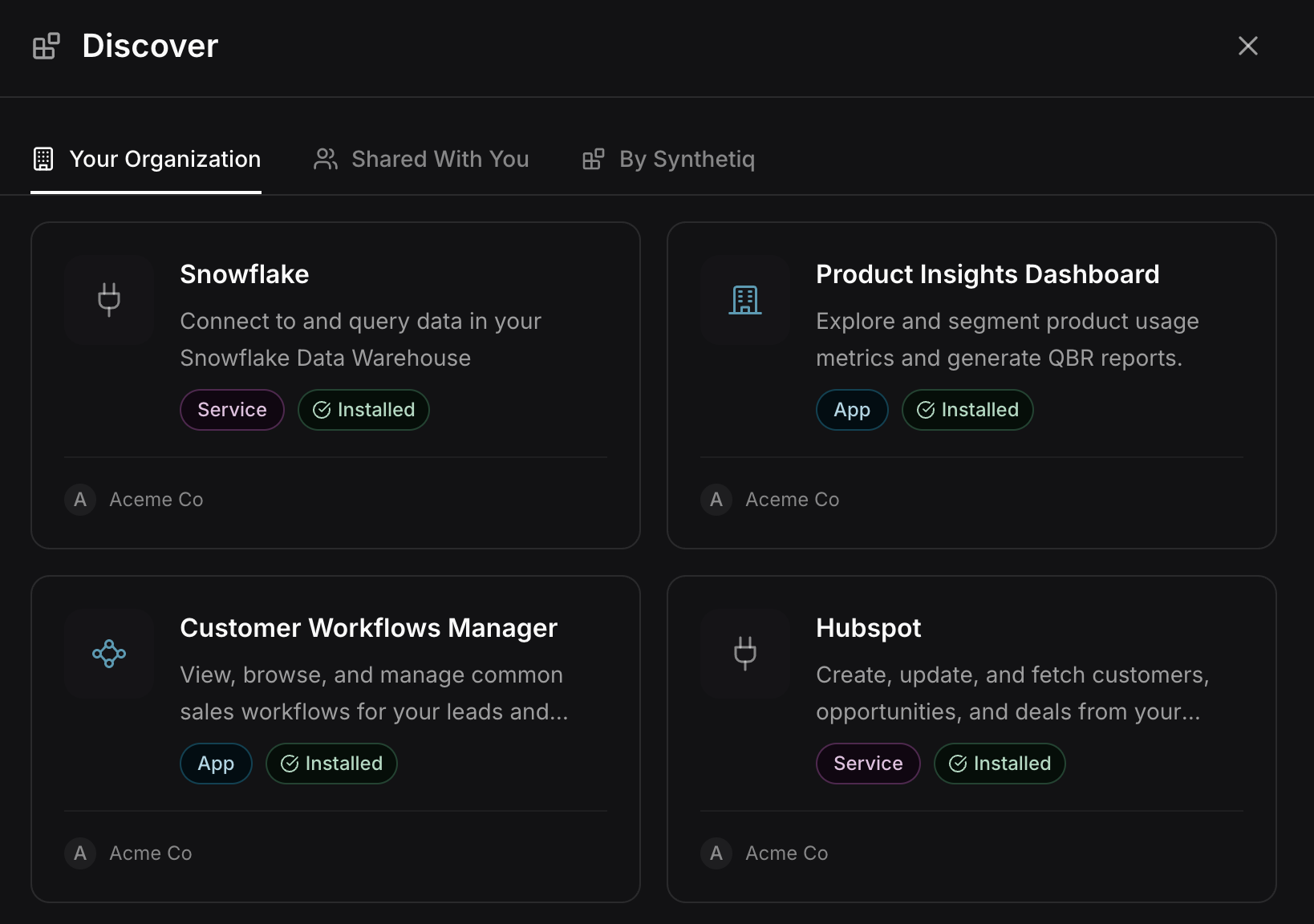Expand the truncated Customer Workflows Manager description
The image size is (1314, 924).
[x=374, y=693]
